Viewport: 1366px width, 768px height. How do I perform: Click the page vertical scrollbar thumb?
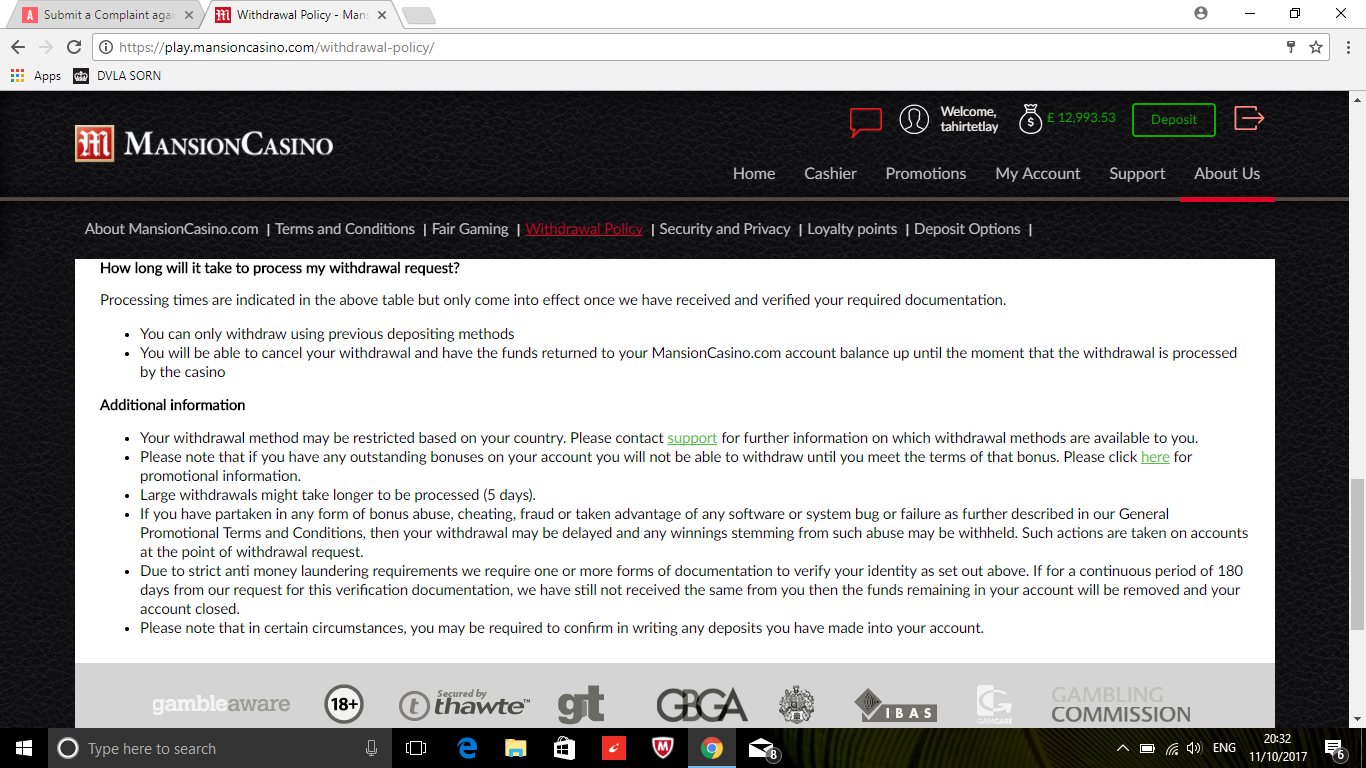coord(1357,555)
